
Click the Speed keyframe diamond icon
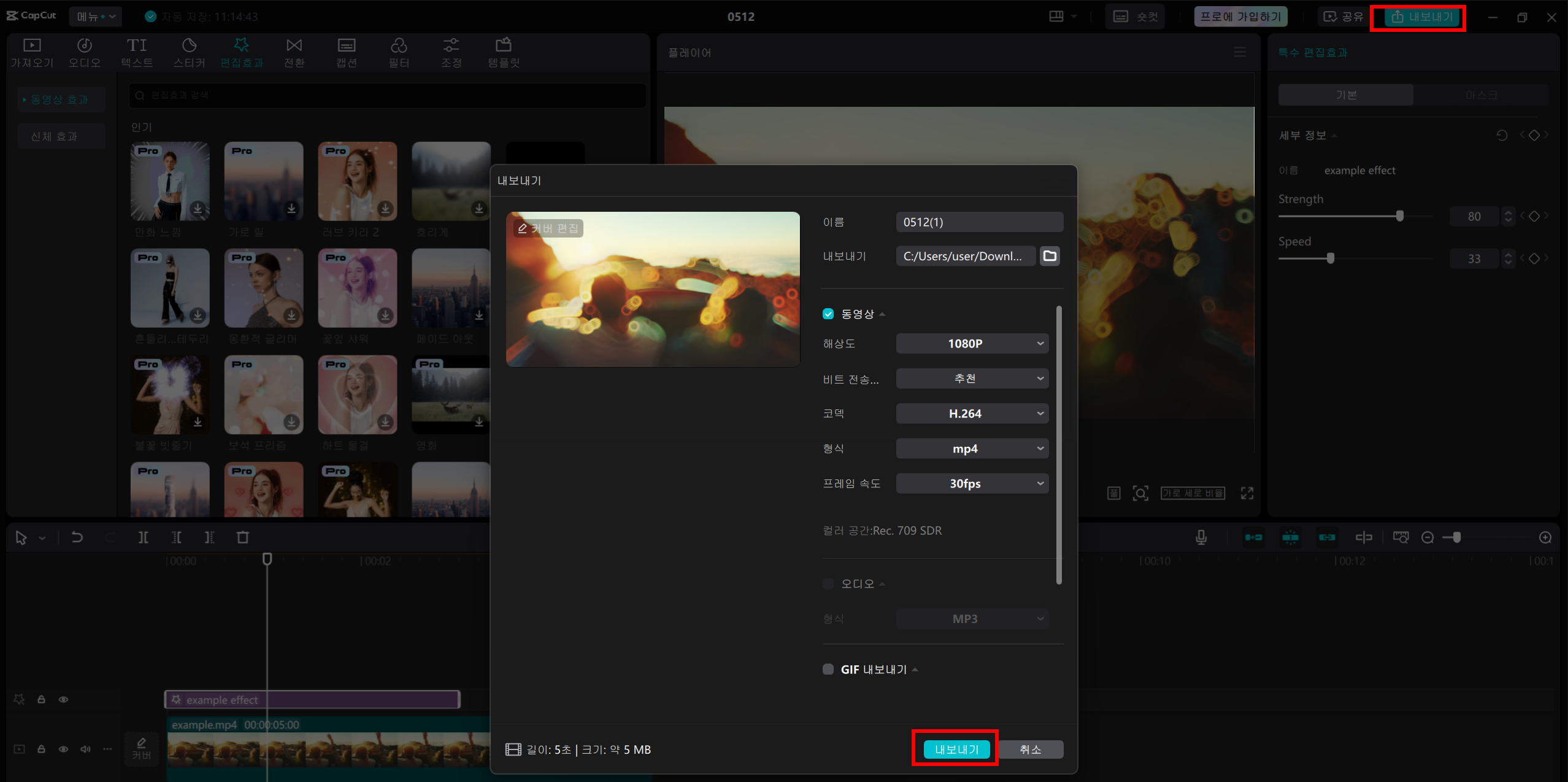pos(1534,258)
